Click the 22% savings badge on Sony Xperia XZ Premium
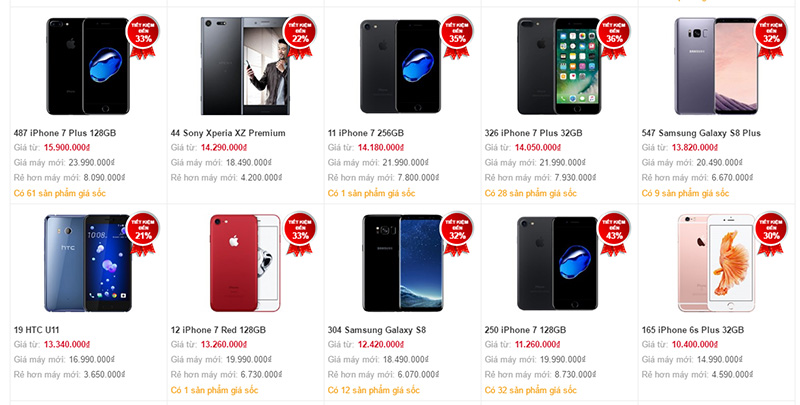800x405 pixels. point(300,36)
